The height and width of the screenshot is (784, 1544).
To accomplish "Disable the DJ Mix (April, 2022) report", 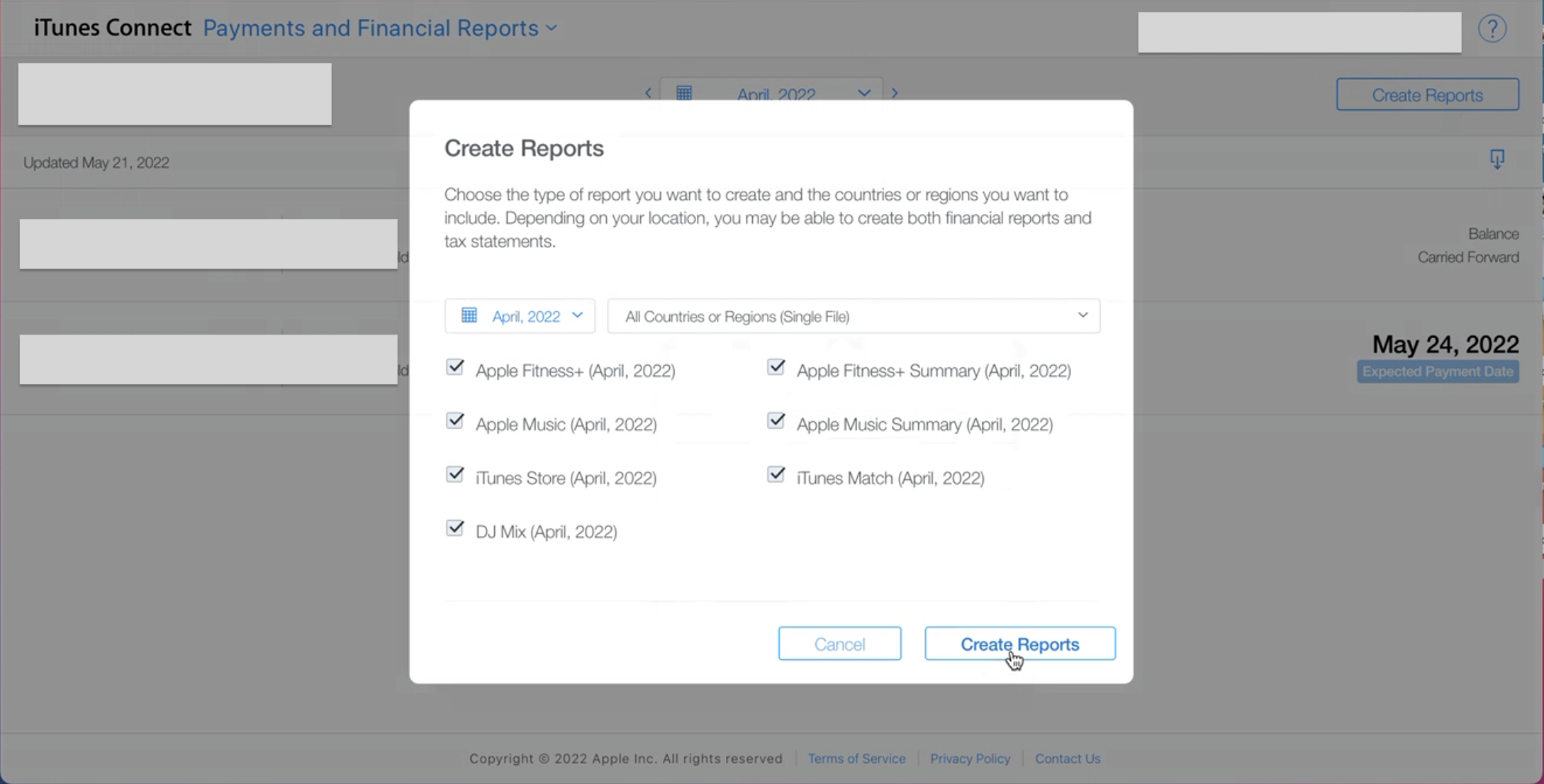I will tap(455, 527).
